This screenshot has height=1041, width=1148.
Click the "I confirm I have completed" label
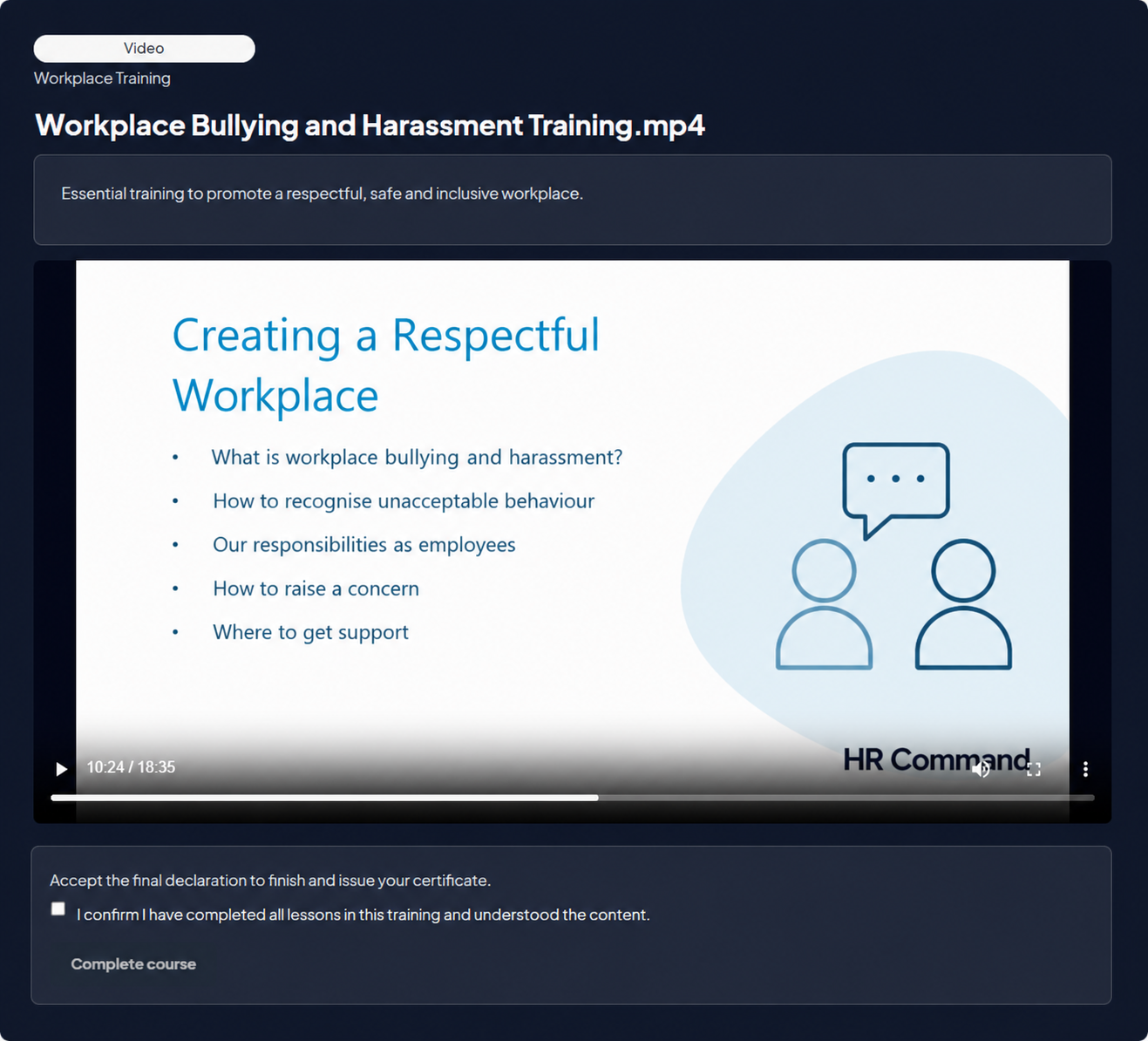pos(363,915)
